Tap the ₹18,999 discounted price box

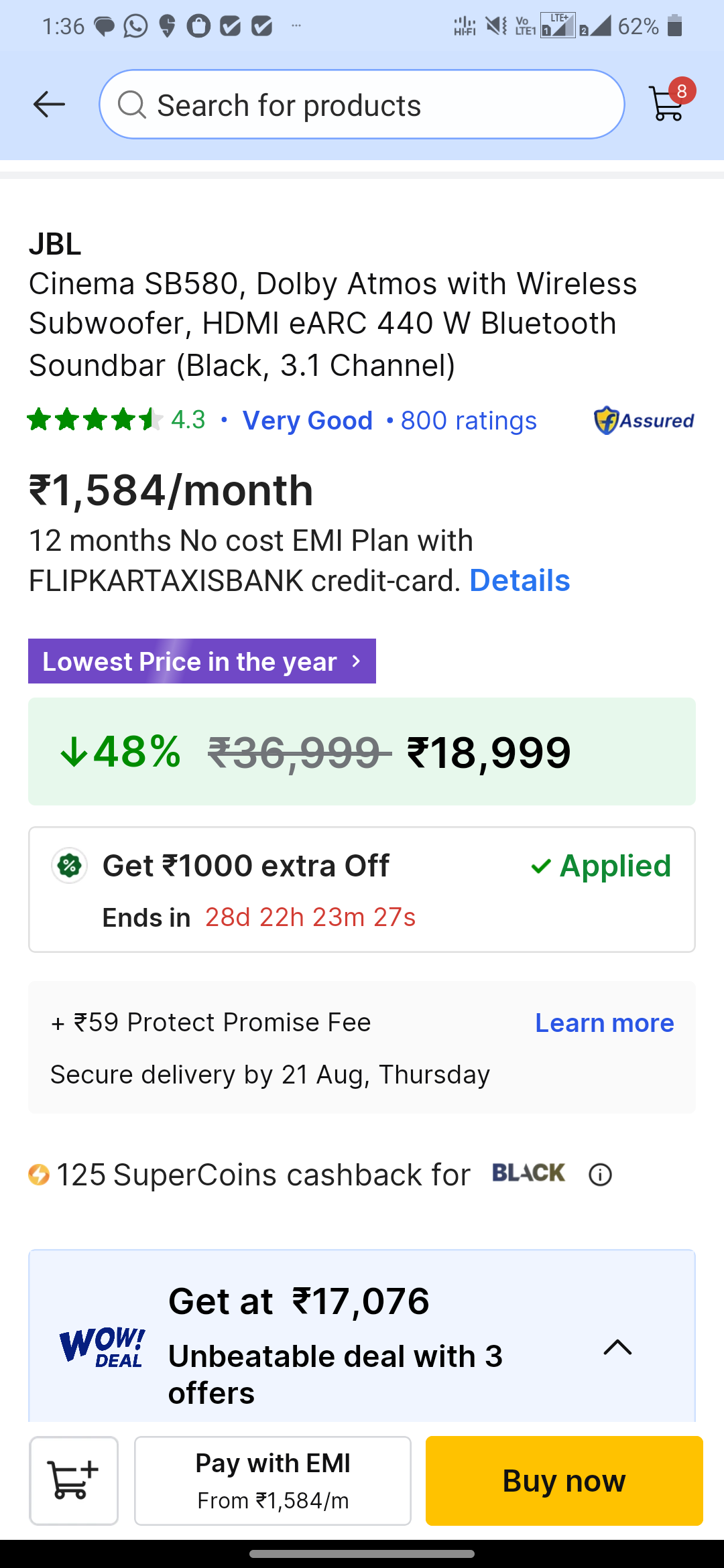362,751
